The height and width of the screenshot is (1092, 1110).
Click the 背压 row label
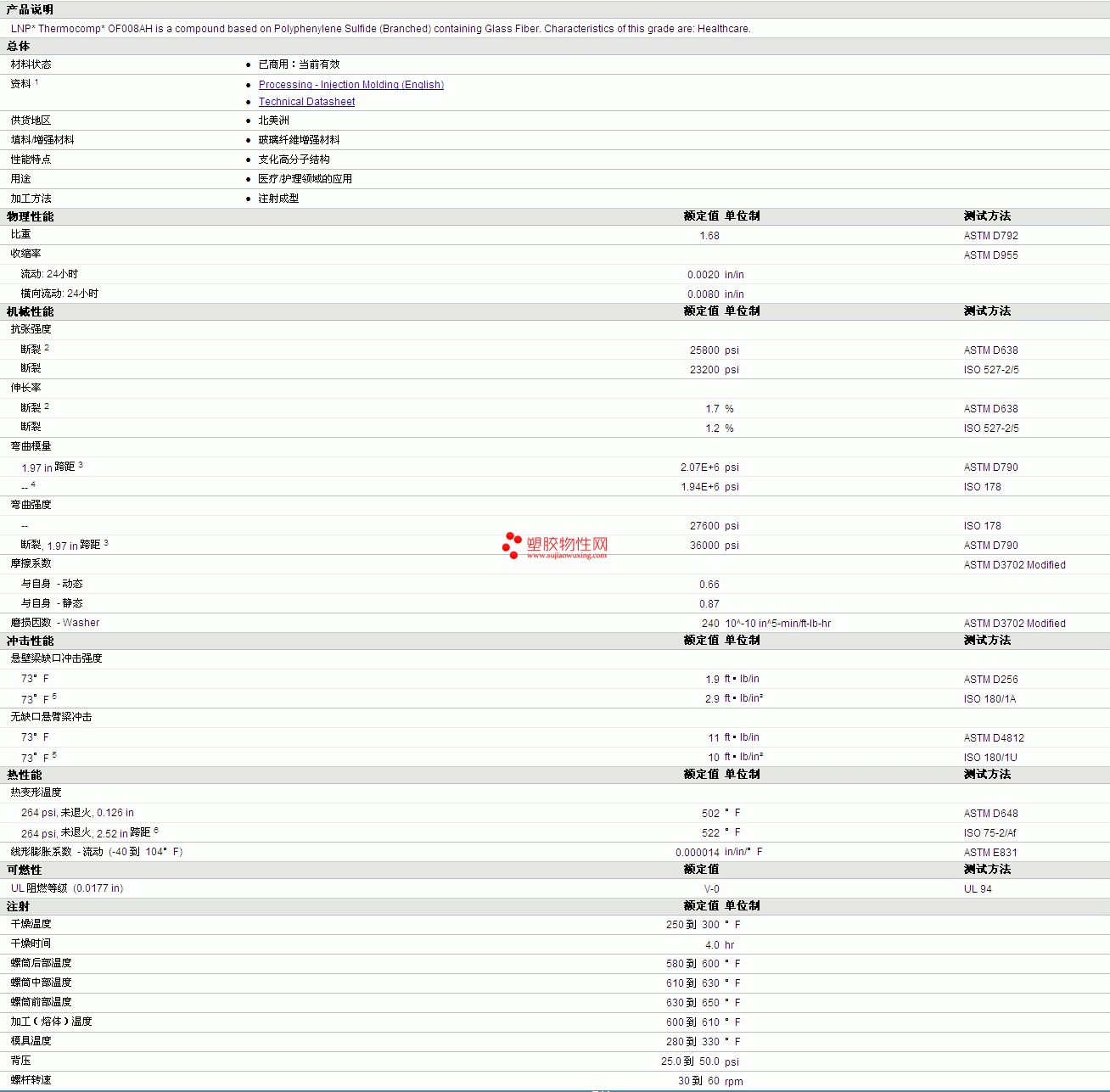[x=20, y=1061]
